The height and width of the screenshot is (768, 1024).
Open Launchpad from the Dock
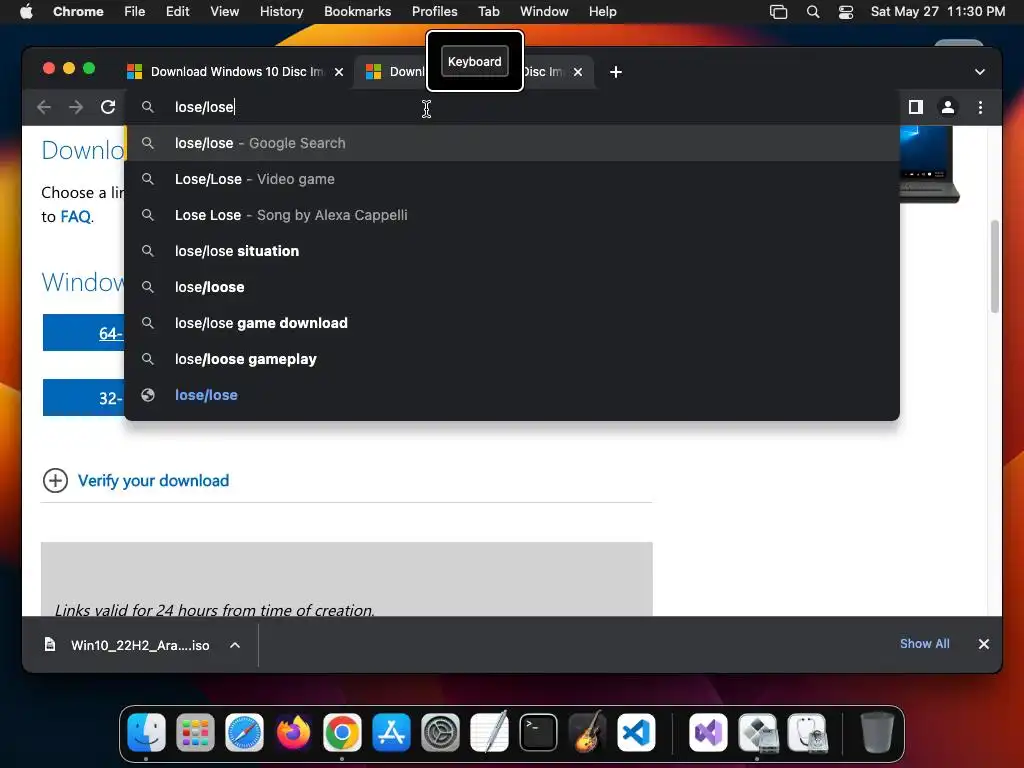[195, 732]
